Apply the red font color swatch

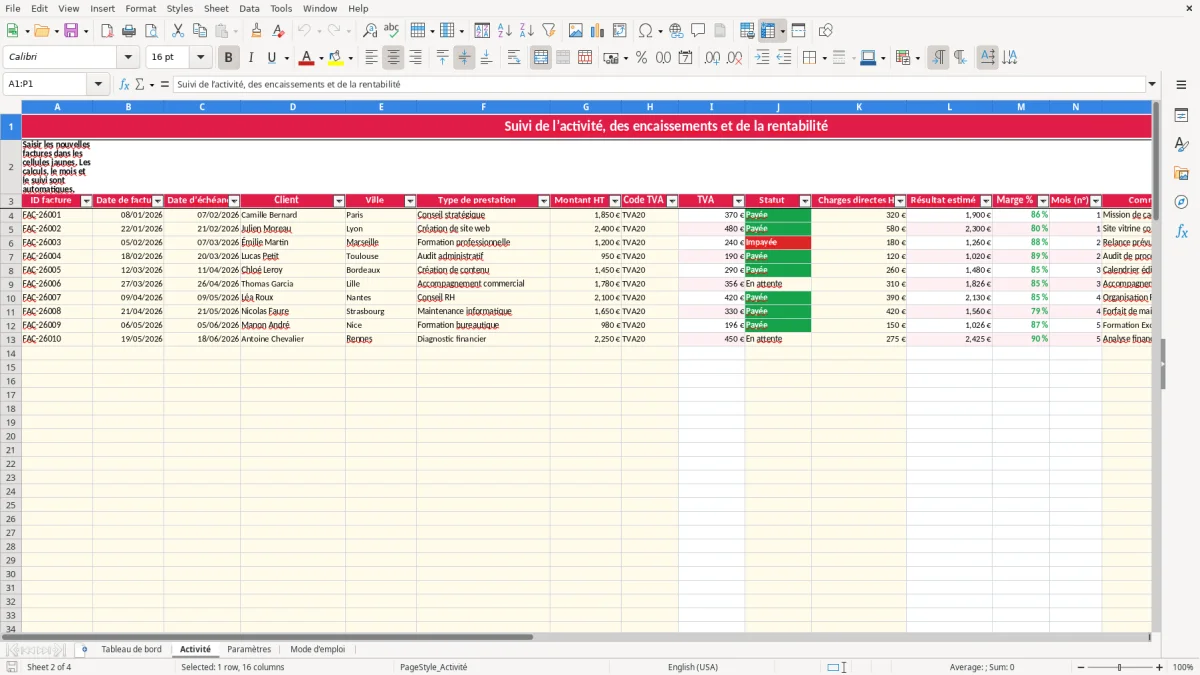point(307,58)
